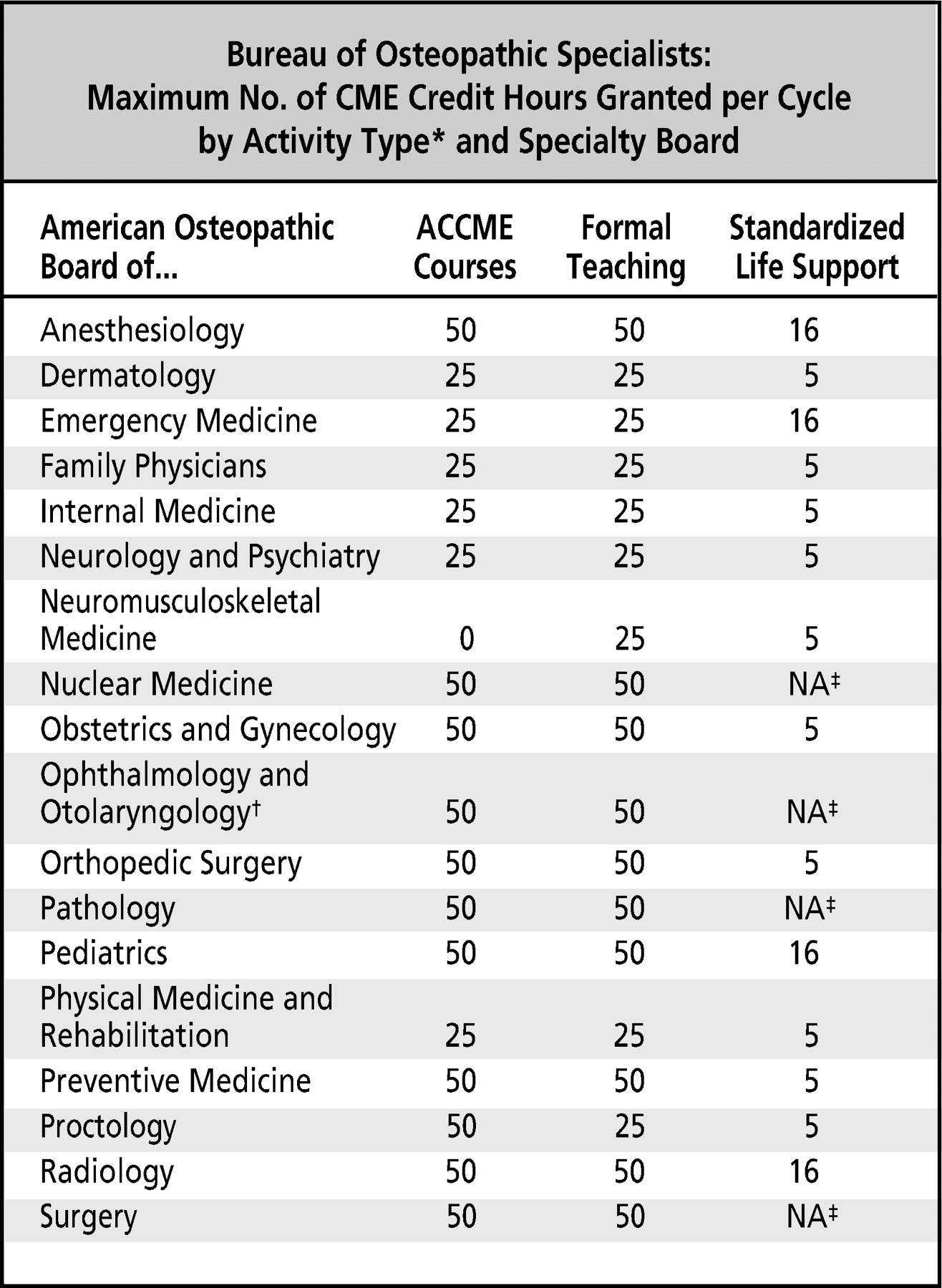Click the table title heading text
The width and height of the screenshot is (942, 1288).
click(469, 97)
